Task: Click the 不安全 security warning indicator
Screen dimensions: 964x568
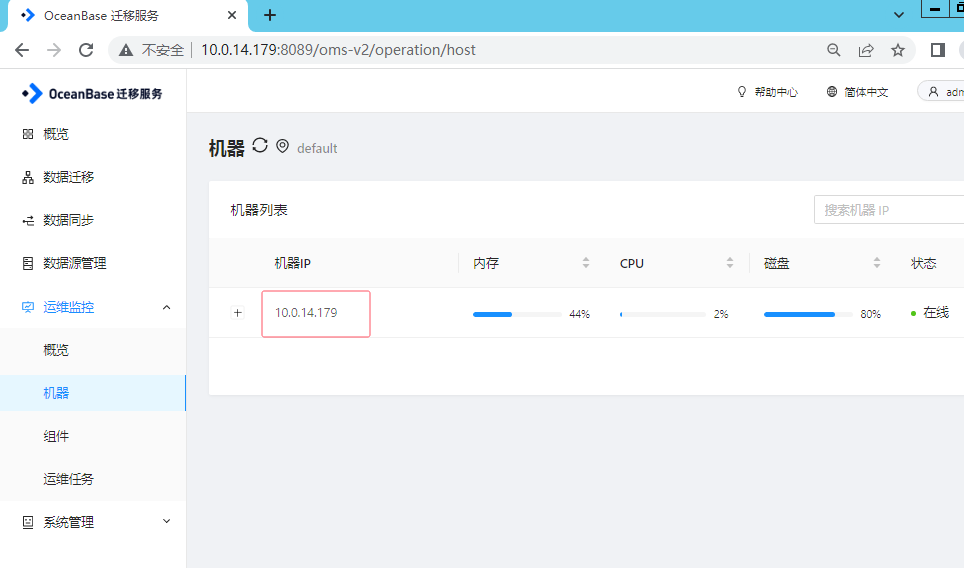Action: pyautogui.click(x=151, y=50)
